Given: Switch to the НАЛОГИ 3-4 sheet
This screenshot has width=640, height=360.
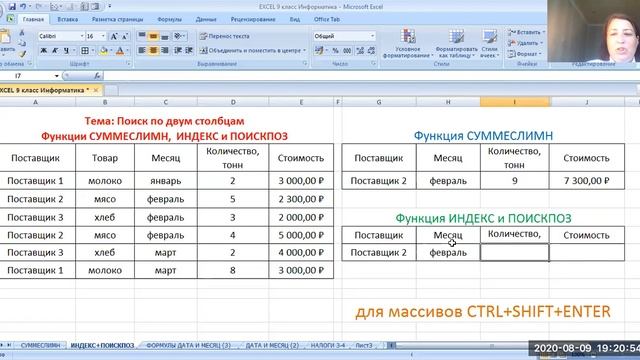Looking at the screenshot, I should 327,345.
